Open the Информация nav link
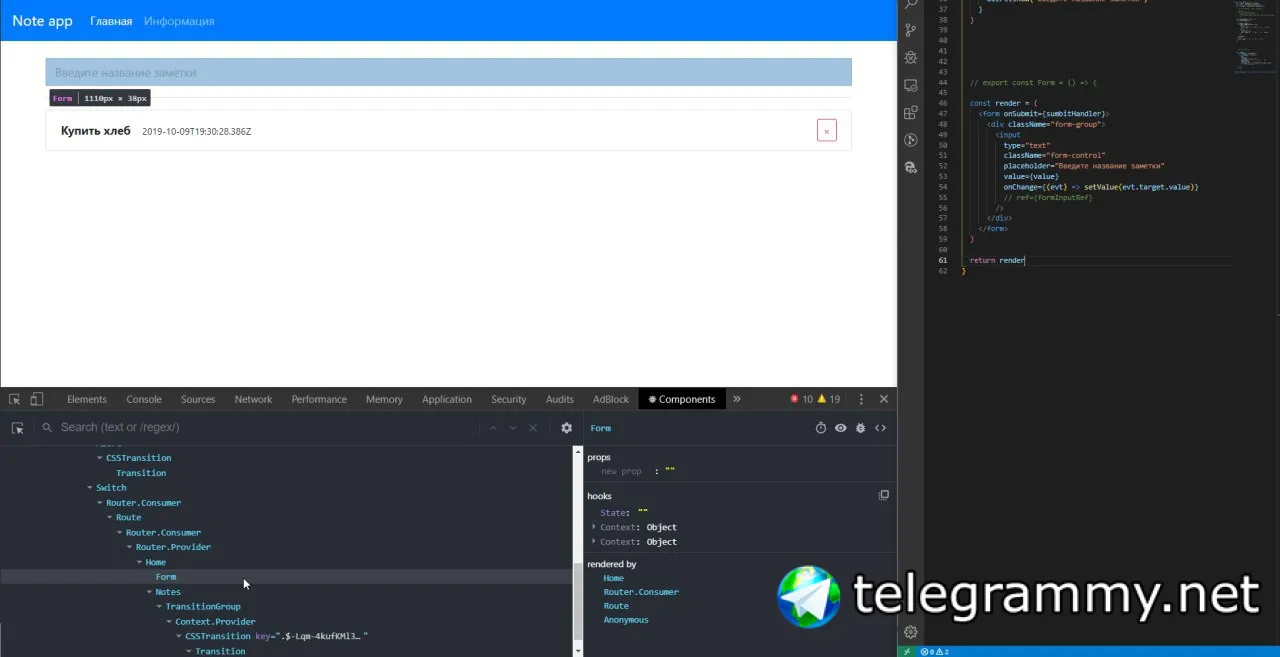The height and width of the screenshot is (657, 1280). (x=179, y=21)
